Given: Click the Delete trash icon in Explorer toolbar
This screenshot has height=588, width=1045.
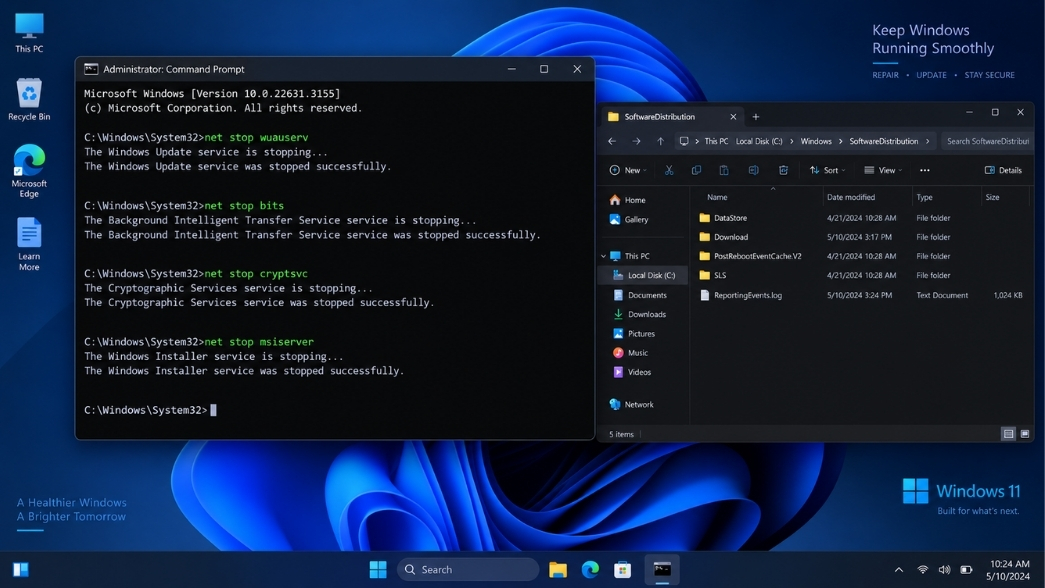Looking at the screenshot, I should coord(784,171).
